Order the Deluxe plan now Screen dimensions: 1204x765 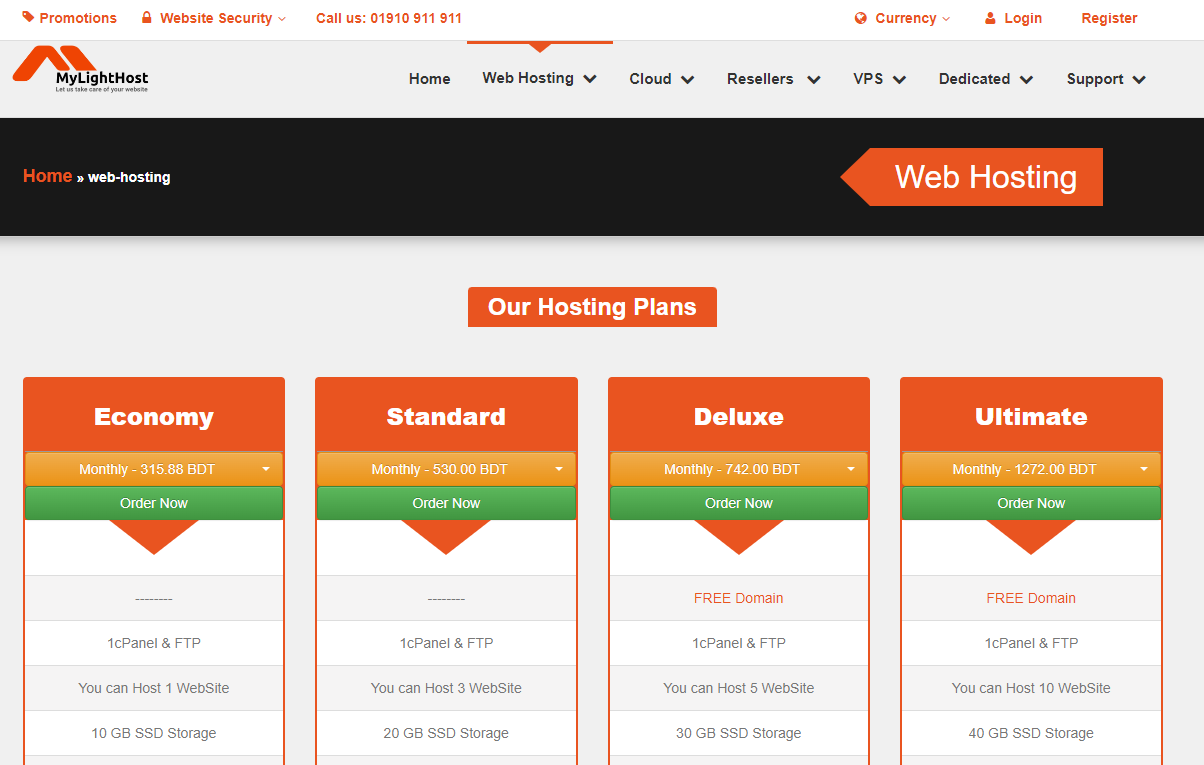click(x=739, y=503)
